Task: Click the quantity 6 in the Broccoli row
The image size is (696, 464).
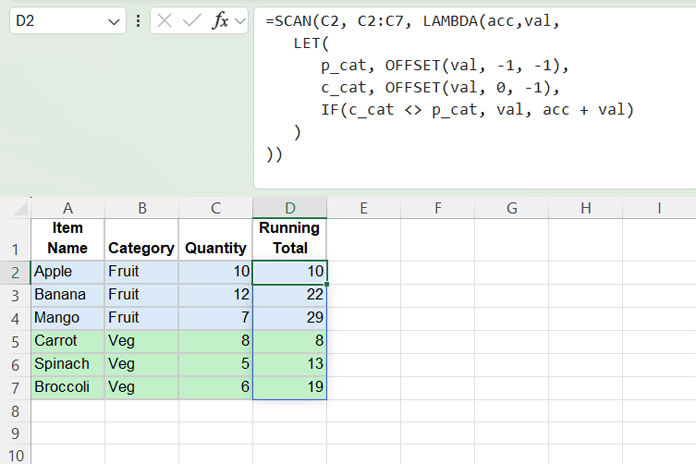Action: [216, 387]
